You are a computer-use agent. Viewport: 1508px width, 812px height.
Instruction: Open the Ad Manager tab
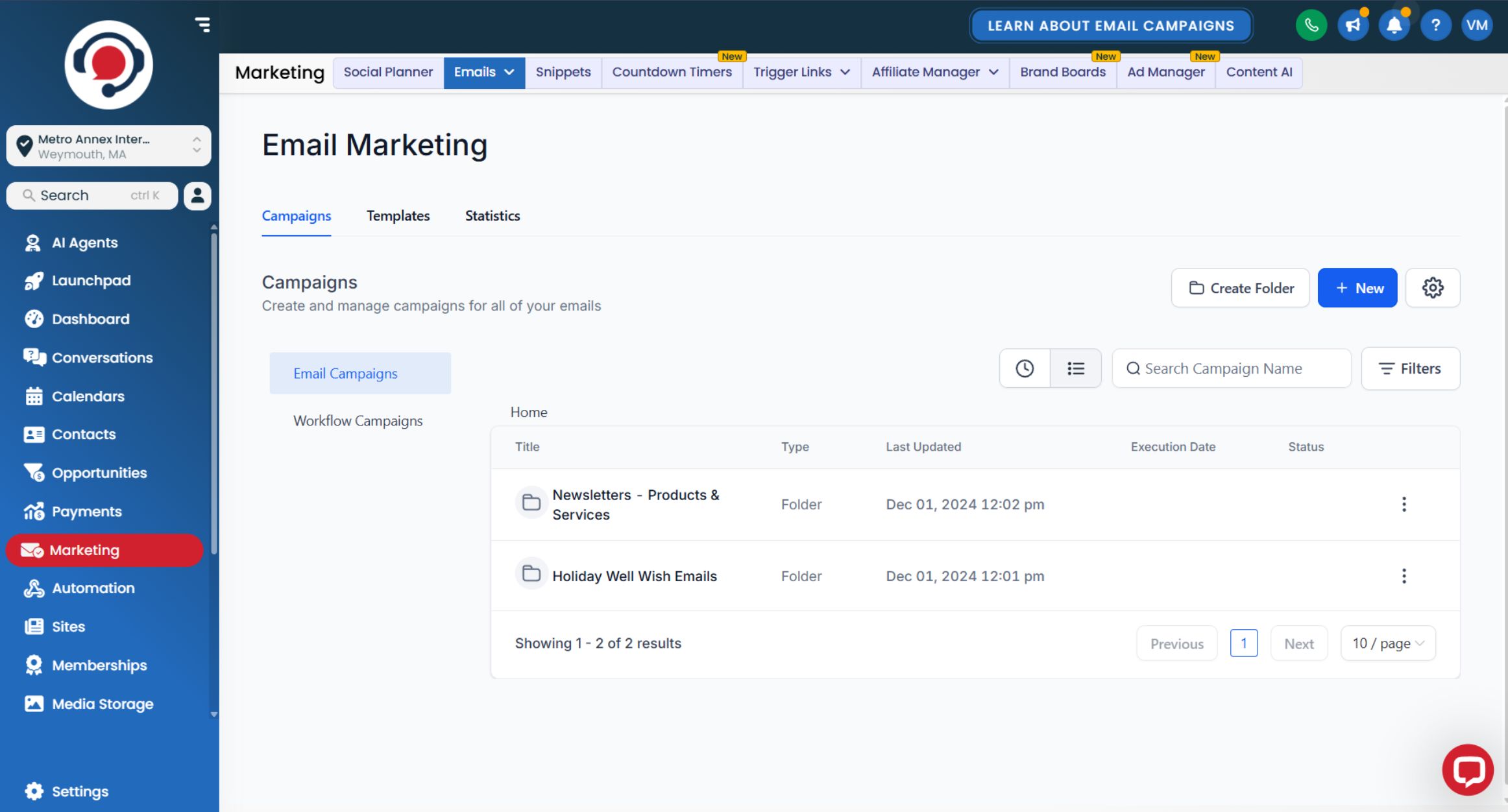(1166, 72)
